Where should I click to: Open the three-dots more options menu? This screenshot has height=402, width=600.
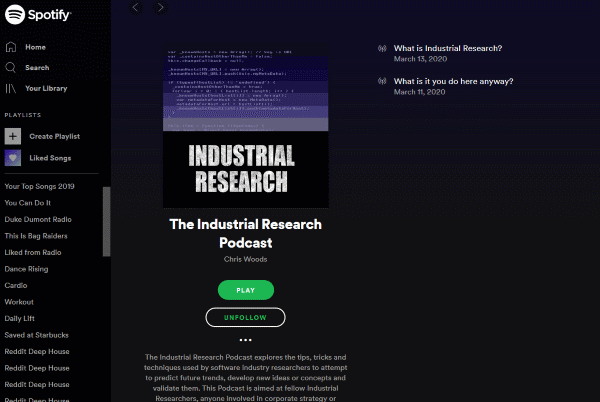point(245,340)
